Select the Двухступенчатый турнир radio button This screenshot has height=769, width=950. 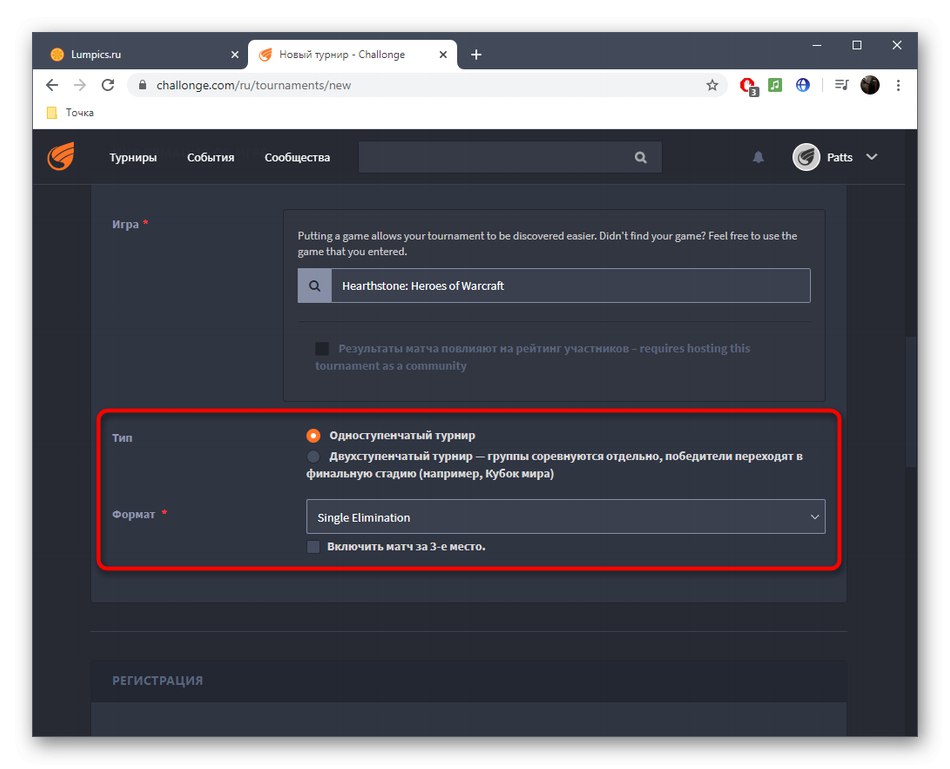(312, 456)
